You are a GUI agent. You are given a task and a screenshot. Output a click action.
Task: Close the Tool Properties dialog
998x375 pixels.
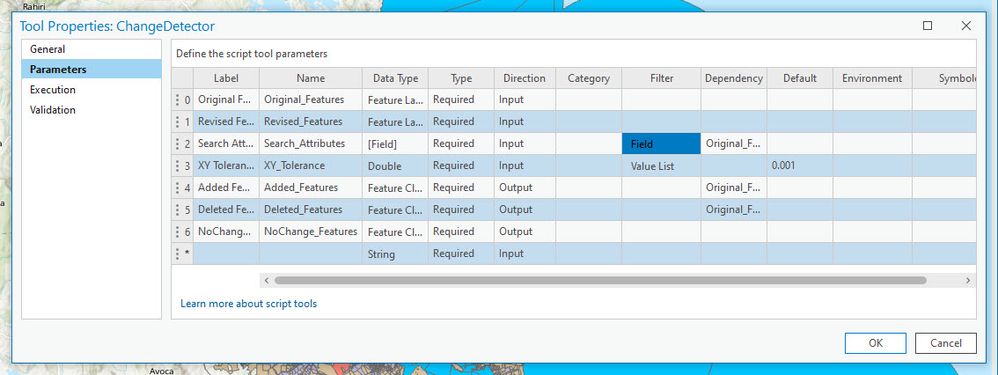click(x=966, y=26)
